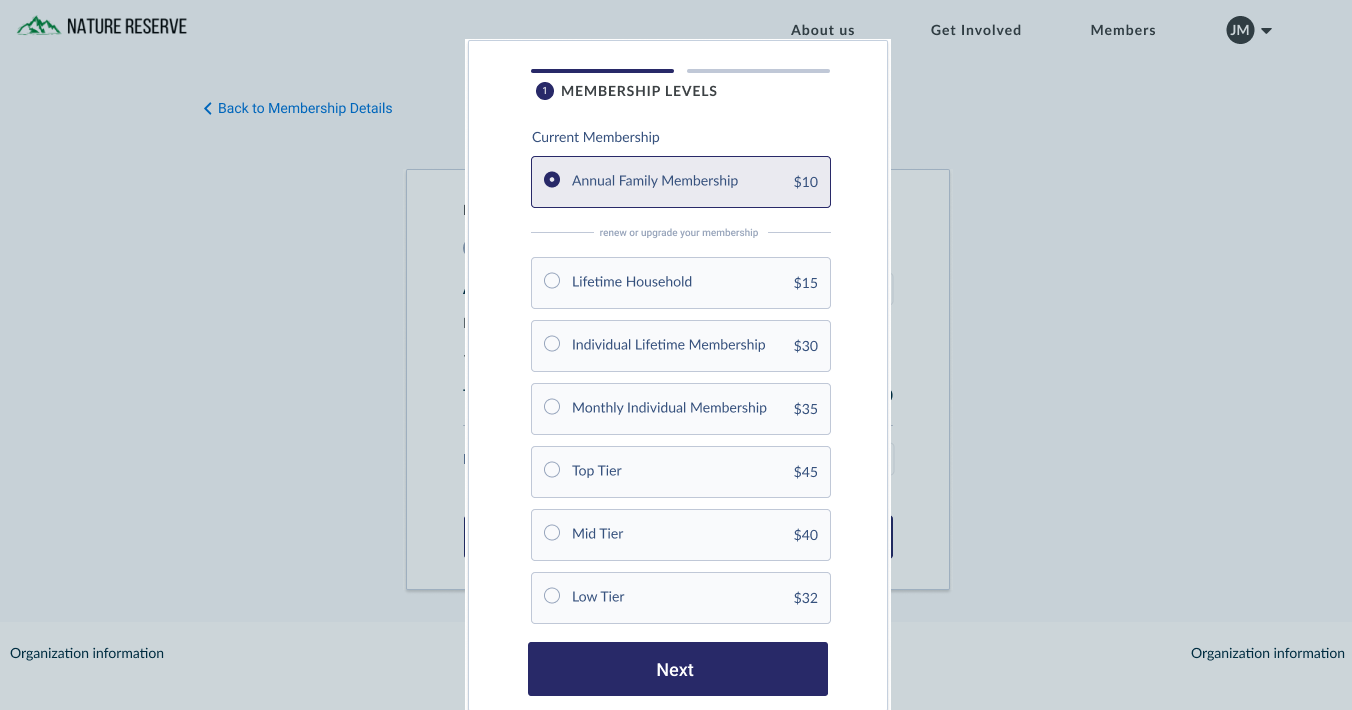Click the JM user avatar icon
The width and height of the screenshot is (1352, 710).
point(1240,30)
